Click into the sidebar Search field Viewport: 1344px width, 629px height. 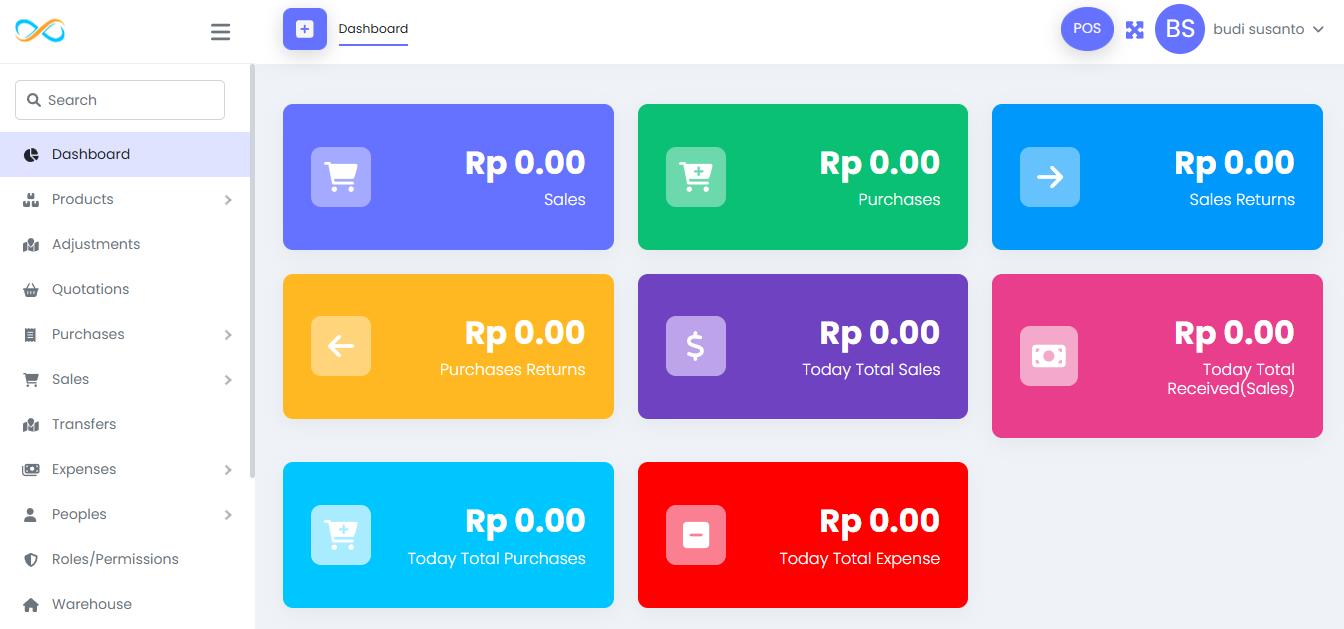[x=120, y=100]
